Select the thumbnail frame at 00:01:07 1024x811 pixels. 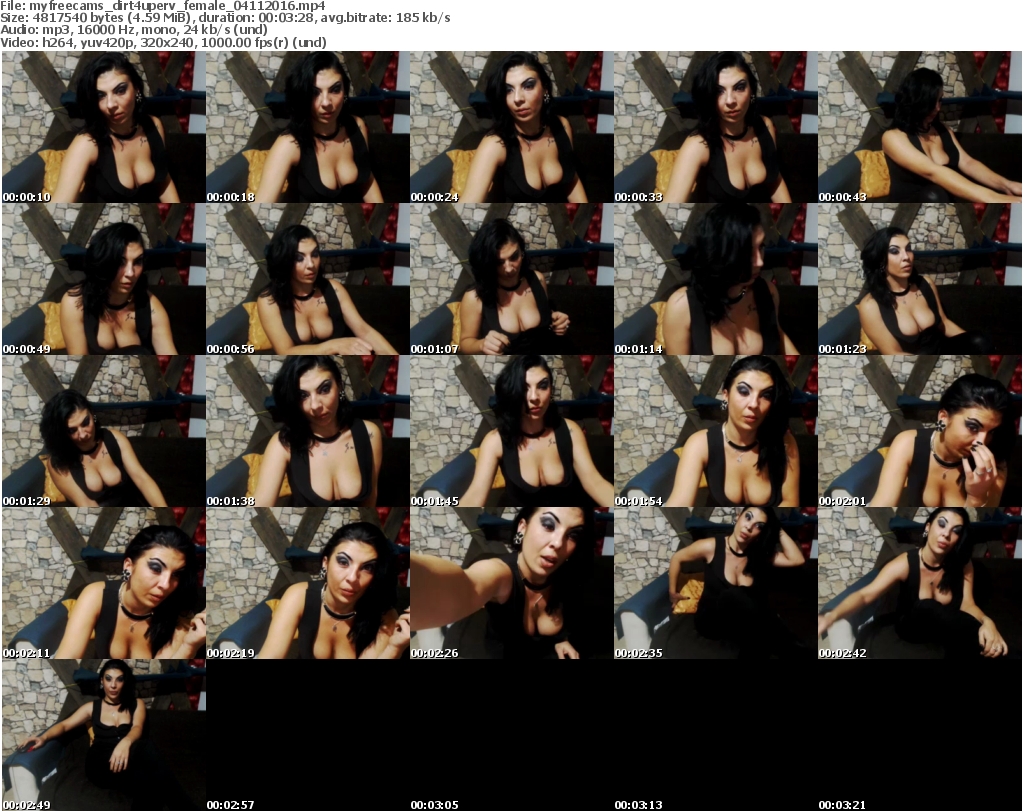(x=511, y=279)
